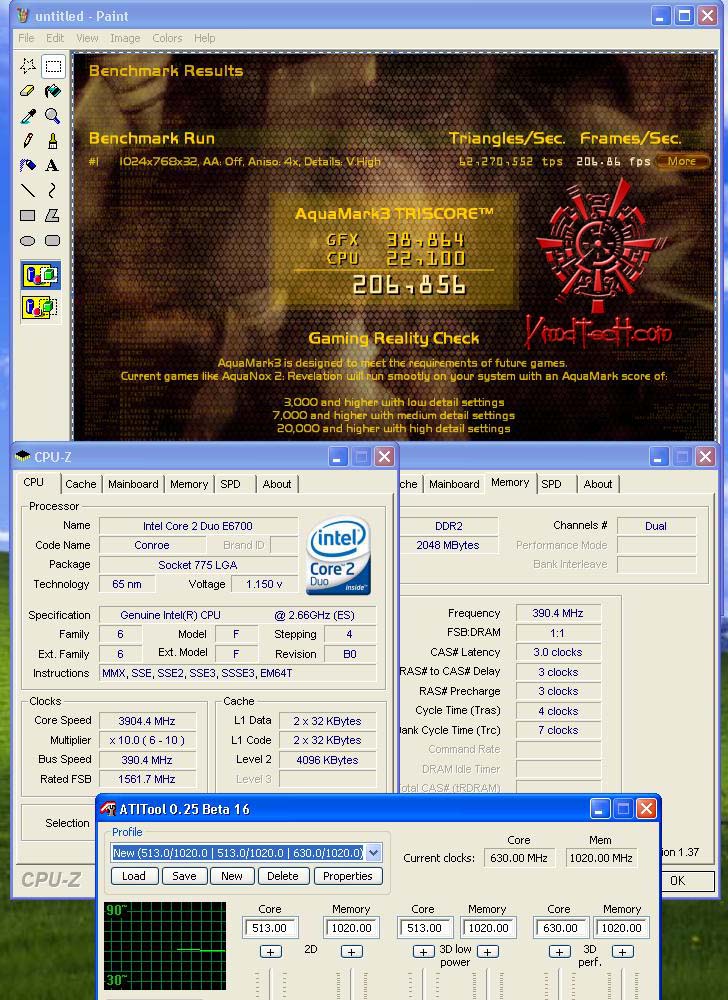Click the 3D low power Memory plus button

pos(488,952)
